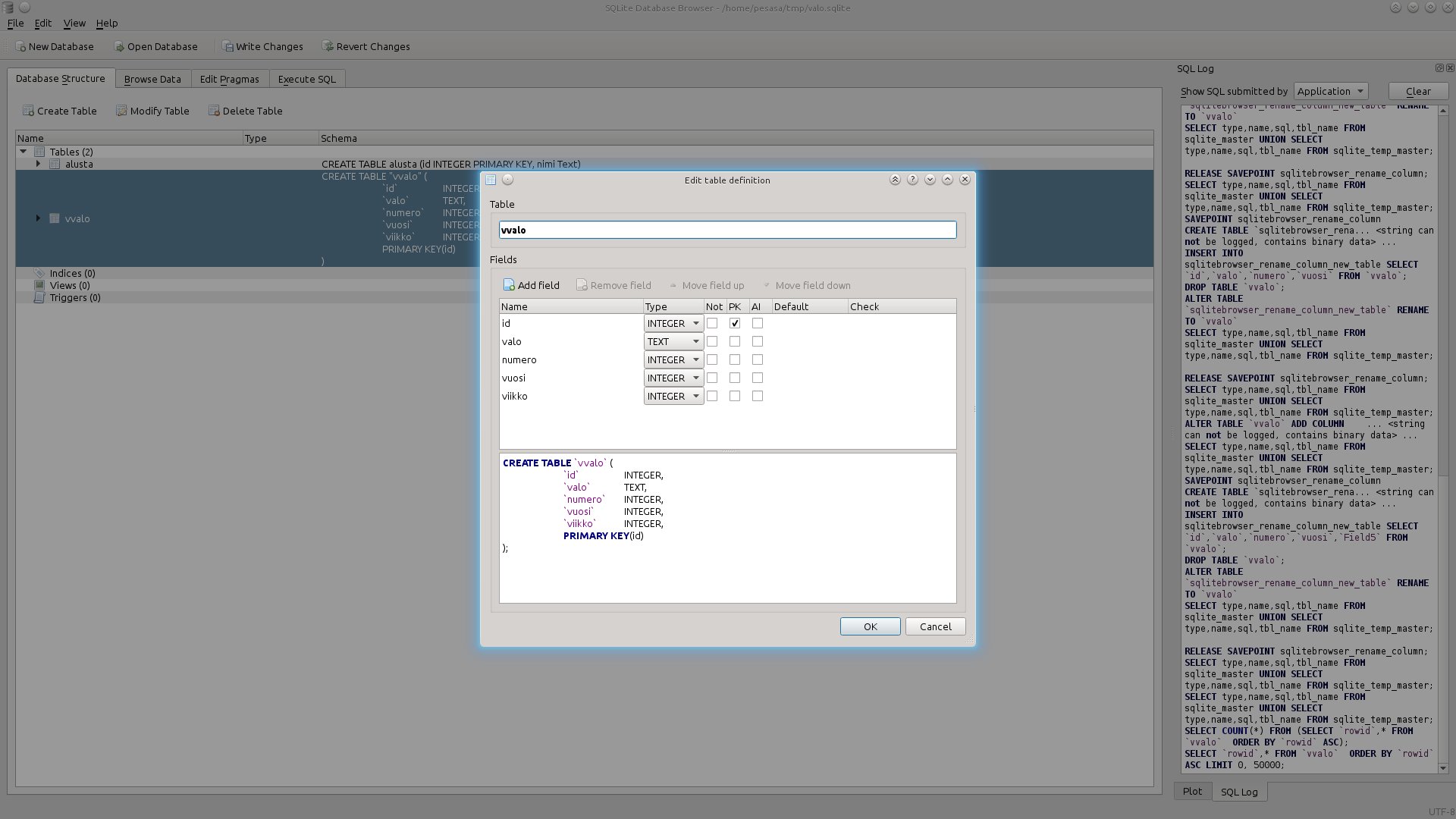
Task: Enable Not null for valo field
Action: (712, 341)
